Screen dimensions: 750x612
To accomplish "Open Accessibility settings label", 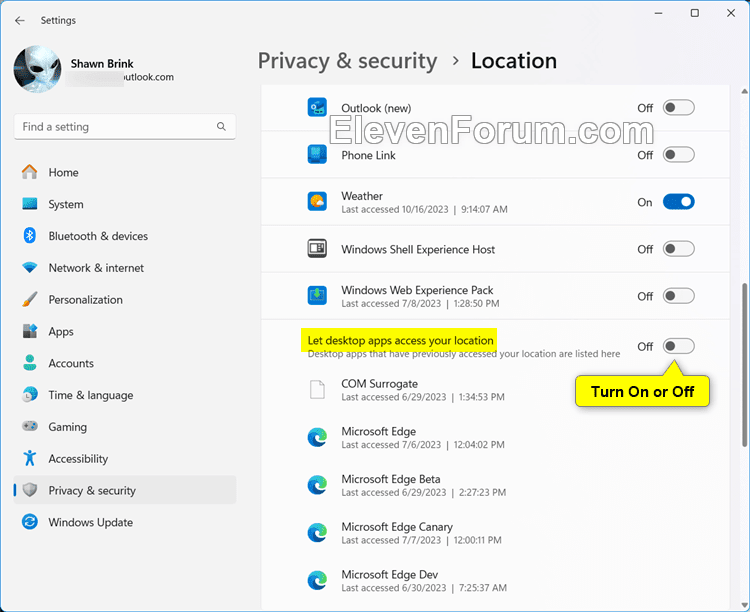I will pos(78,459).
